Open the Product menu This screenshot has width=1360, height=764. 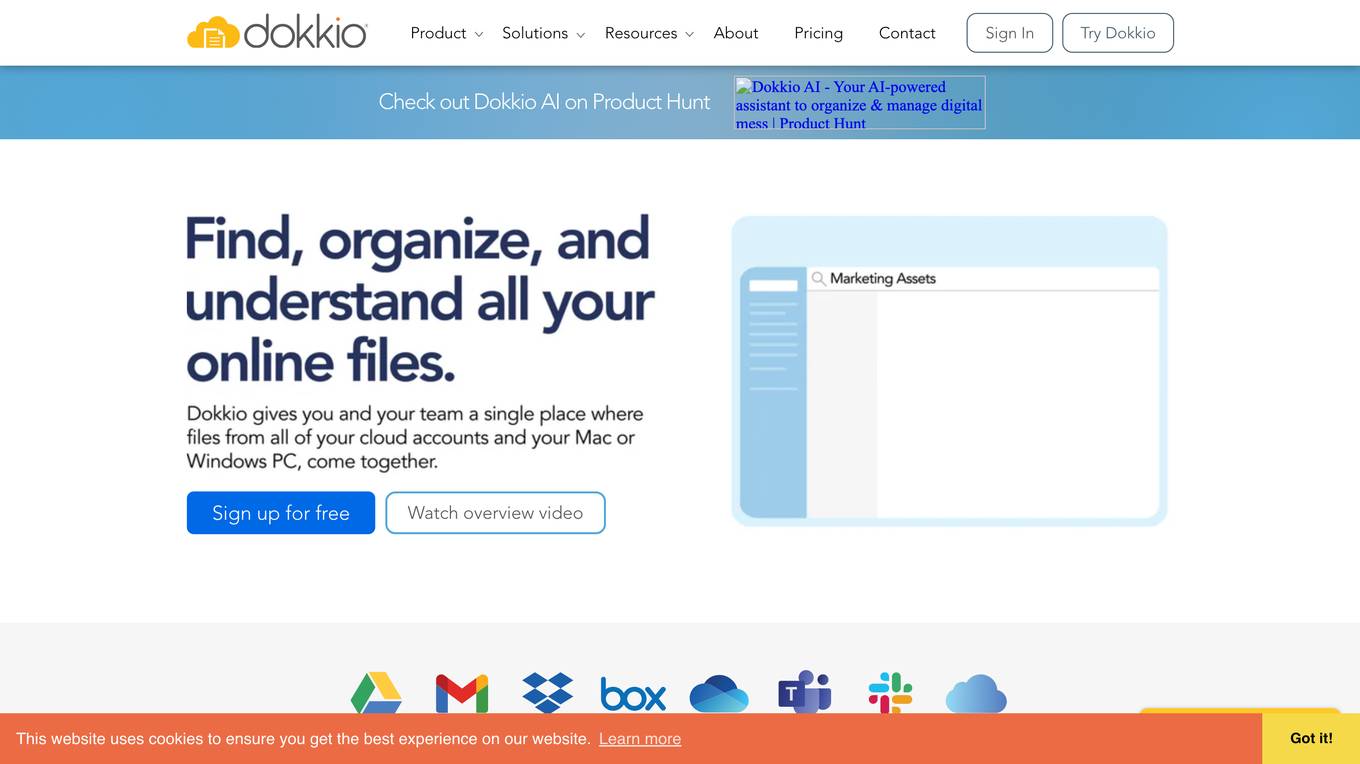438,33
